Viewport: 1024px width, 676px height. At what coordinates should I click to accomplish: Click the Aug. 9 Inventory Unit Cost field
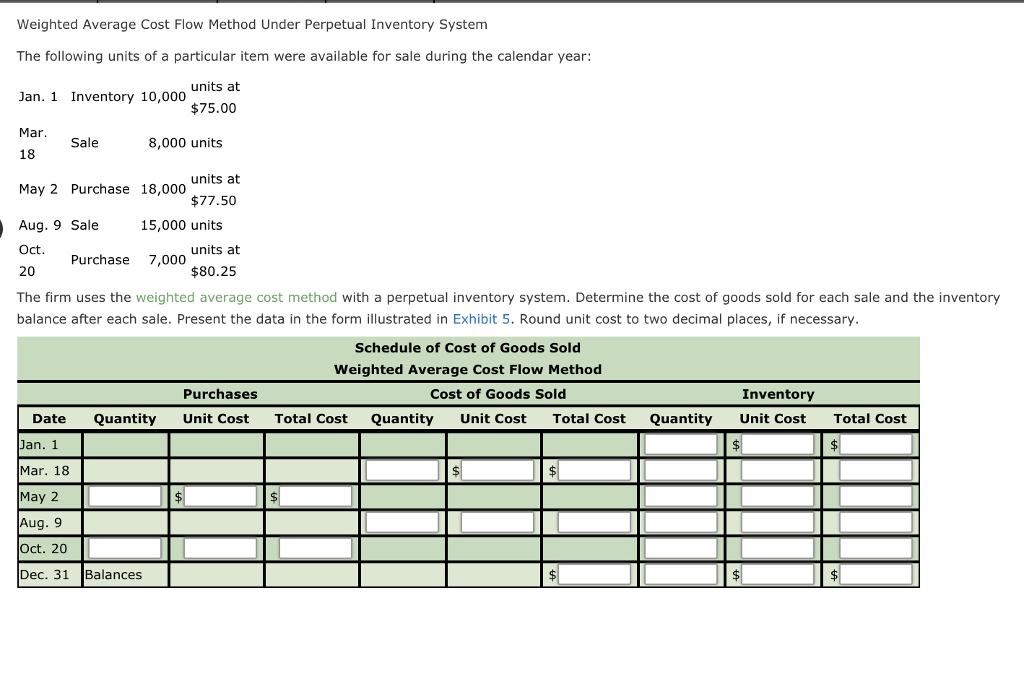click(x=775, y=521)
